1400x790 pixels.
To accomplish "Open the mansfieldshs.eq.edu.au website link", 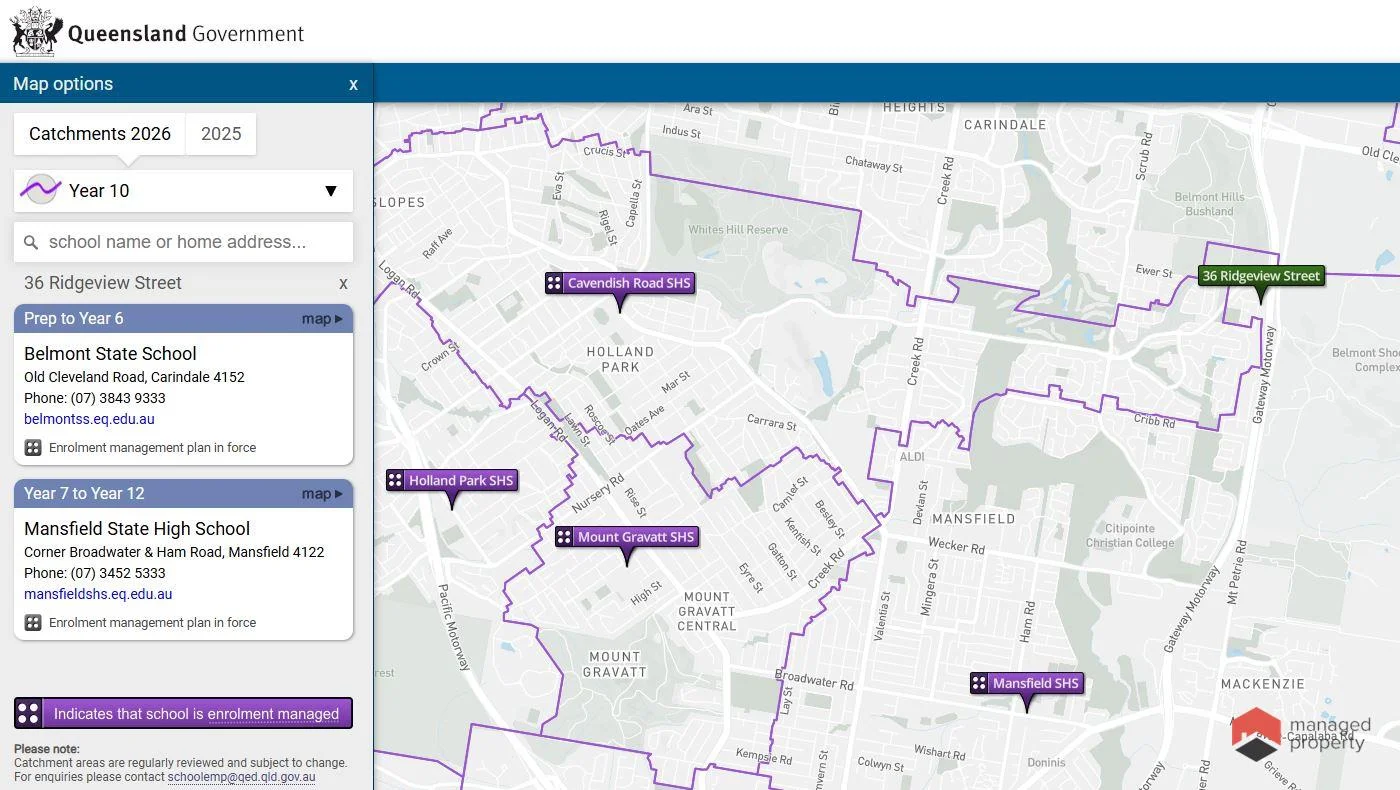I will (x=98, y=594).
